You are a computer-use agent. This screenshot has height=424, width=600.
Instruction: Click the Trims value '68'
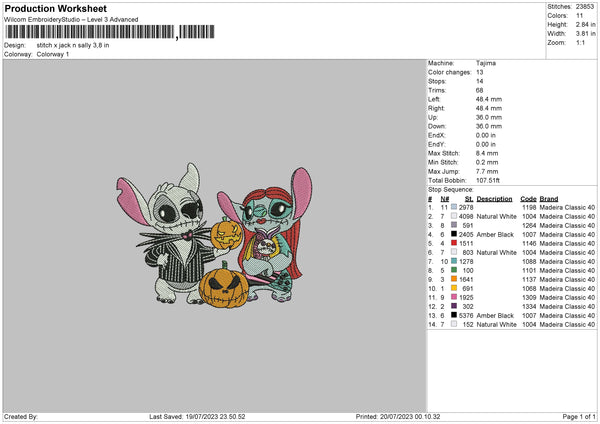(x=479, y=90)
